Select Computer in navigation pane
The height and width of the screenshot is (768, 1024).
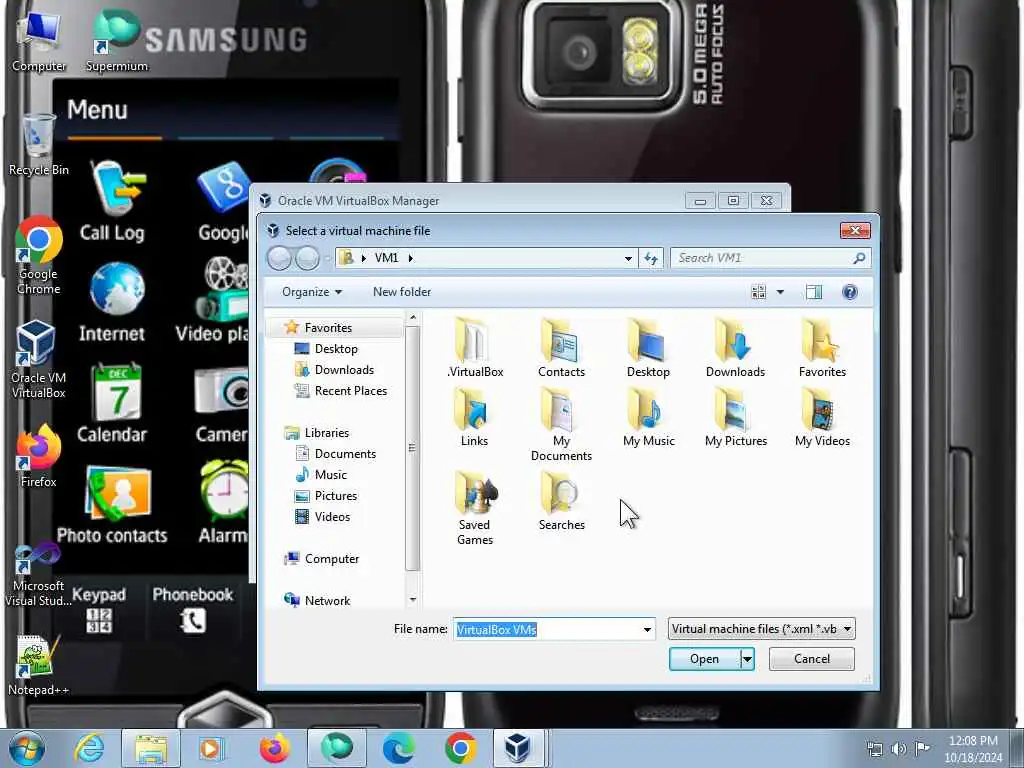pyautogui.click(x=332, y=559)
